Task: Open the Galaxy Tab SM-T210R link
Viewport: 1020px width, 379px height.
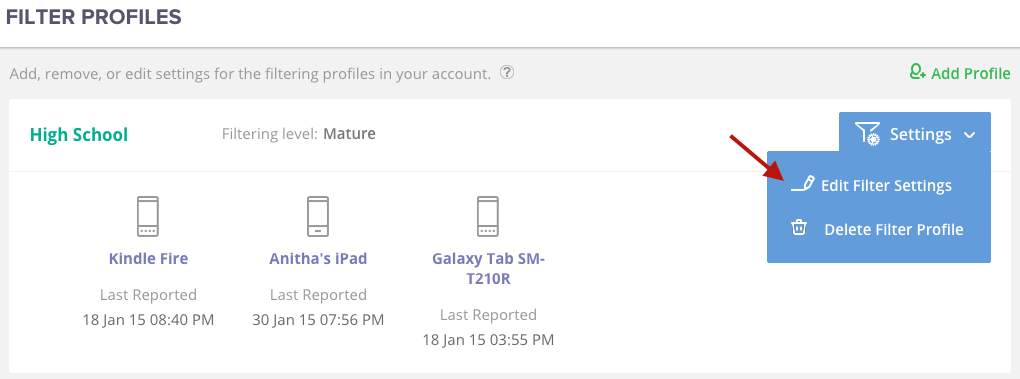Action: [488, 268]
